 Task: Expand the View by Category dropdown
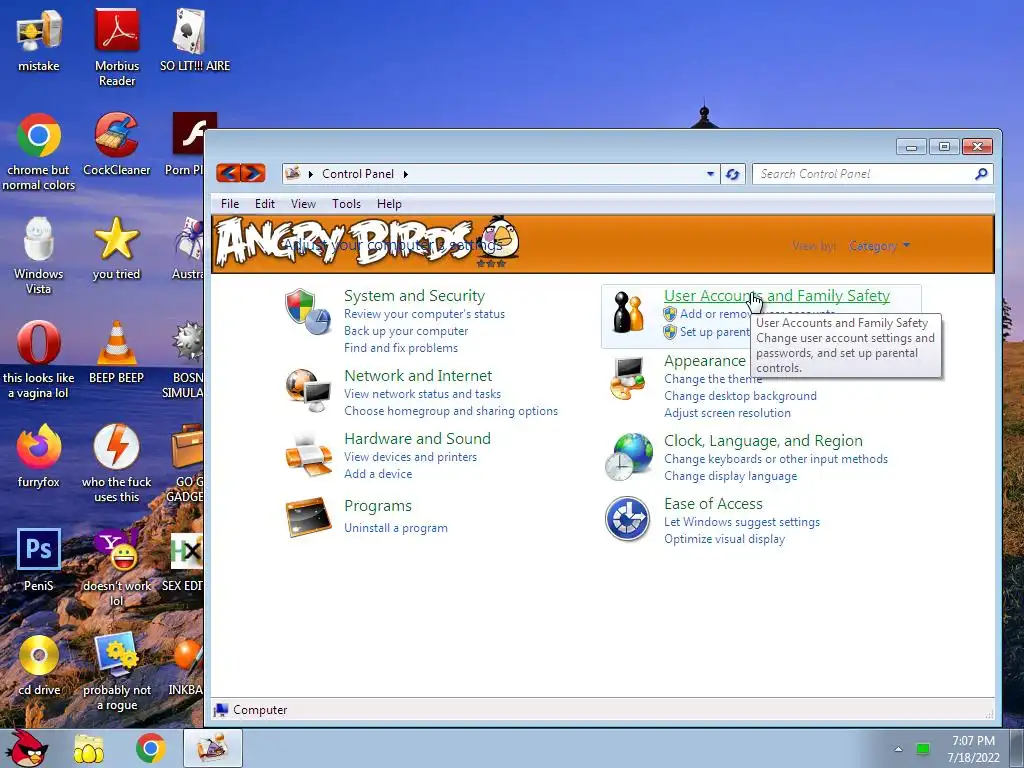880,246
